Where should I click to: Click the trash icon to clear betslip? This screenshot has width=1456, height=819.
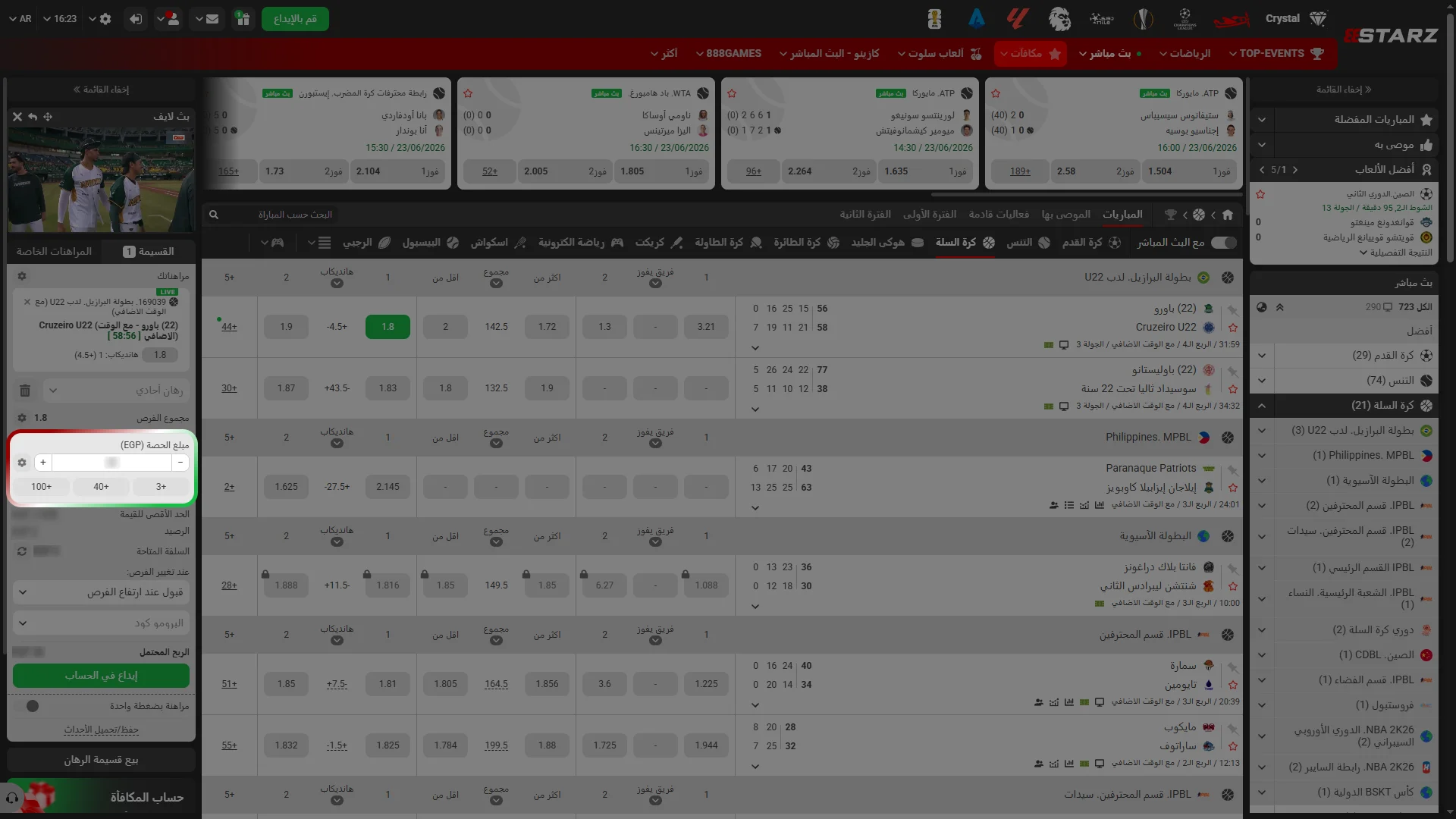(x=25, y=391)
